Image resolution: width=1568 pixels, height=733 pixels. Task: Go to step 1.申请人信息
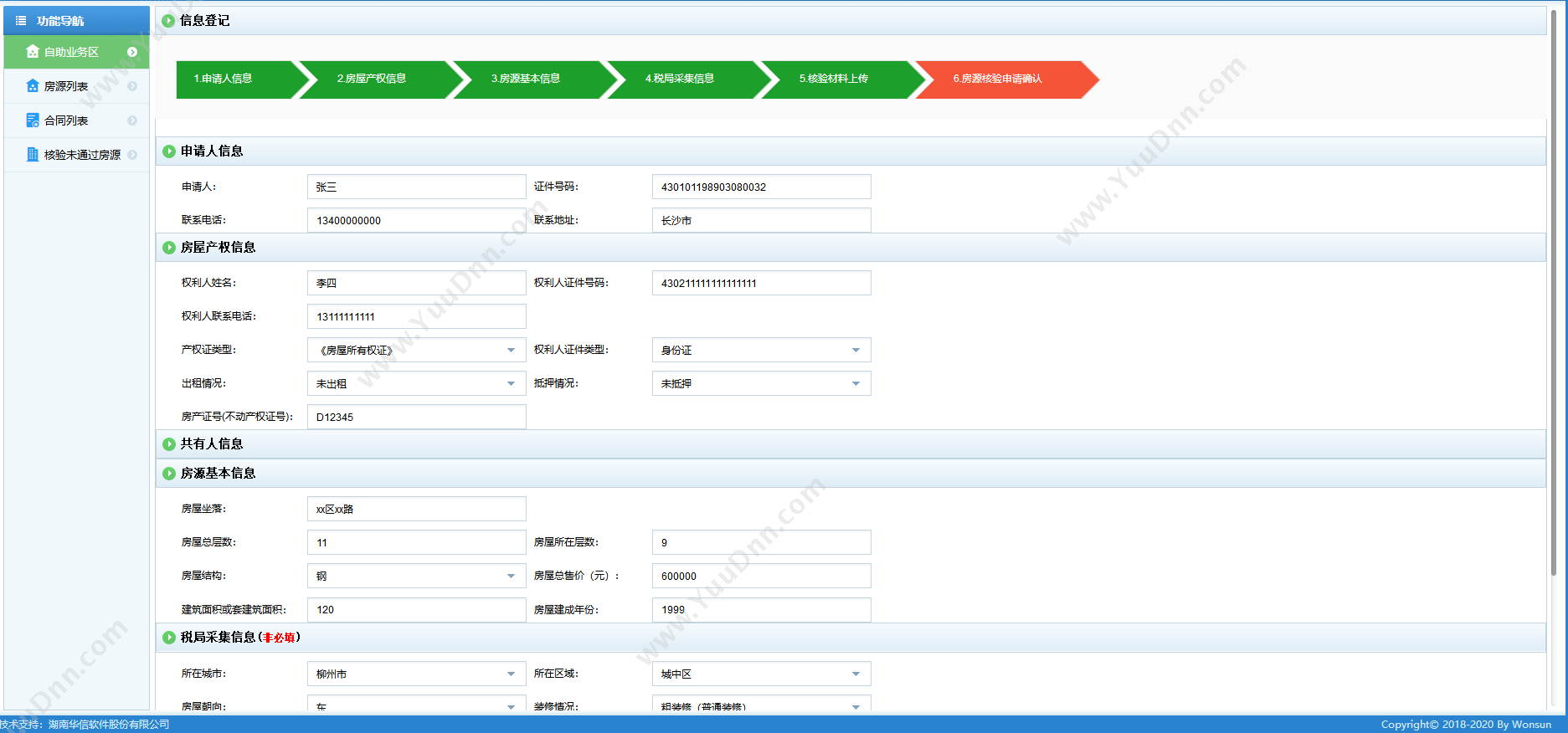(x=236, y=79)
